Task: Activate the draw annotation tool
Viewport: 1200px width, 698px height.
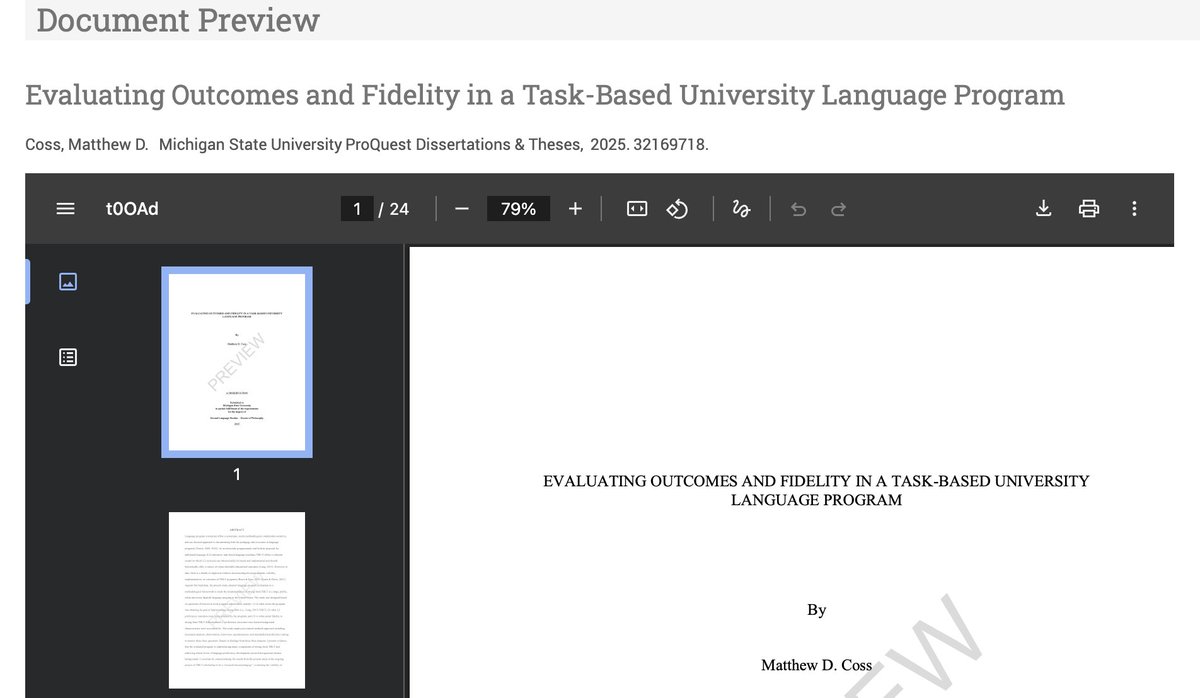Action: point(741,209)
